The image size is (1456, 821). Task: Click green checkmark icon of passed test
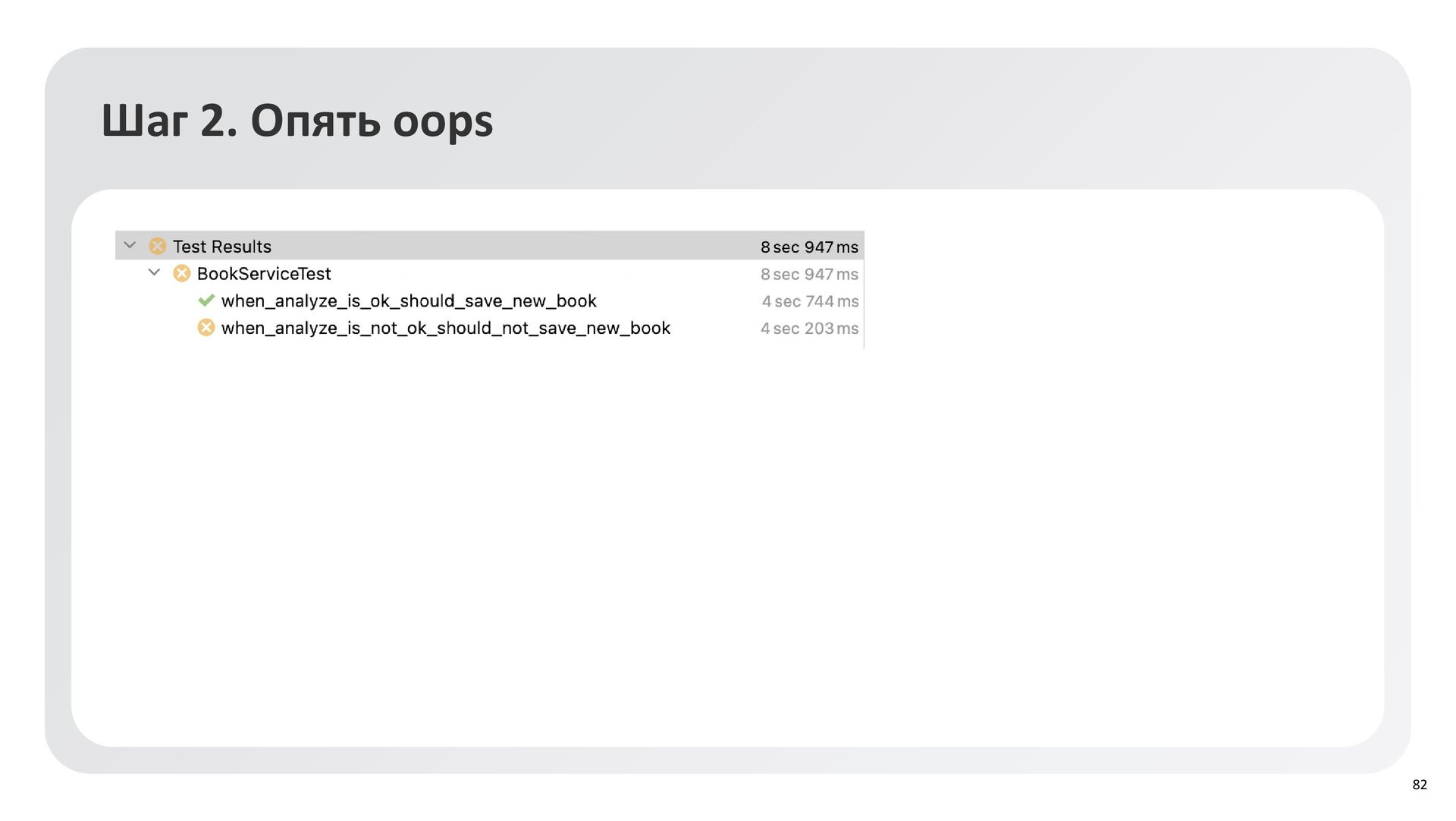coord(206,300)
